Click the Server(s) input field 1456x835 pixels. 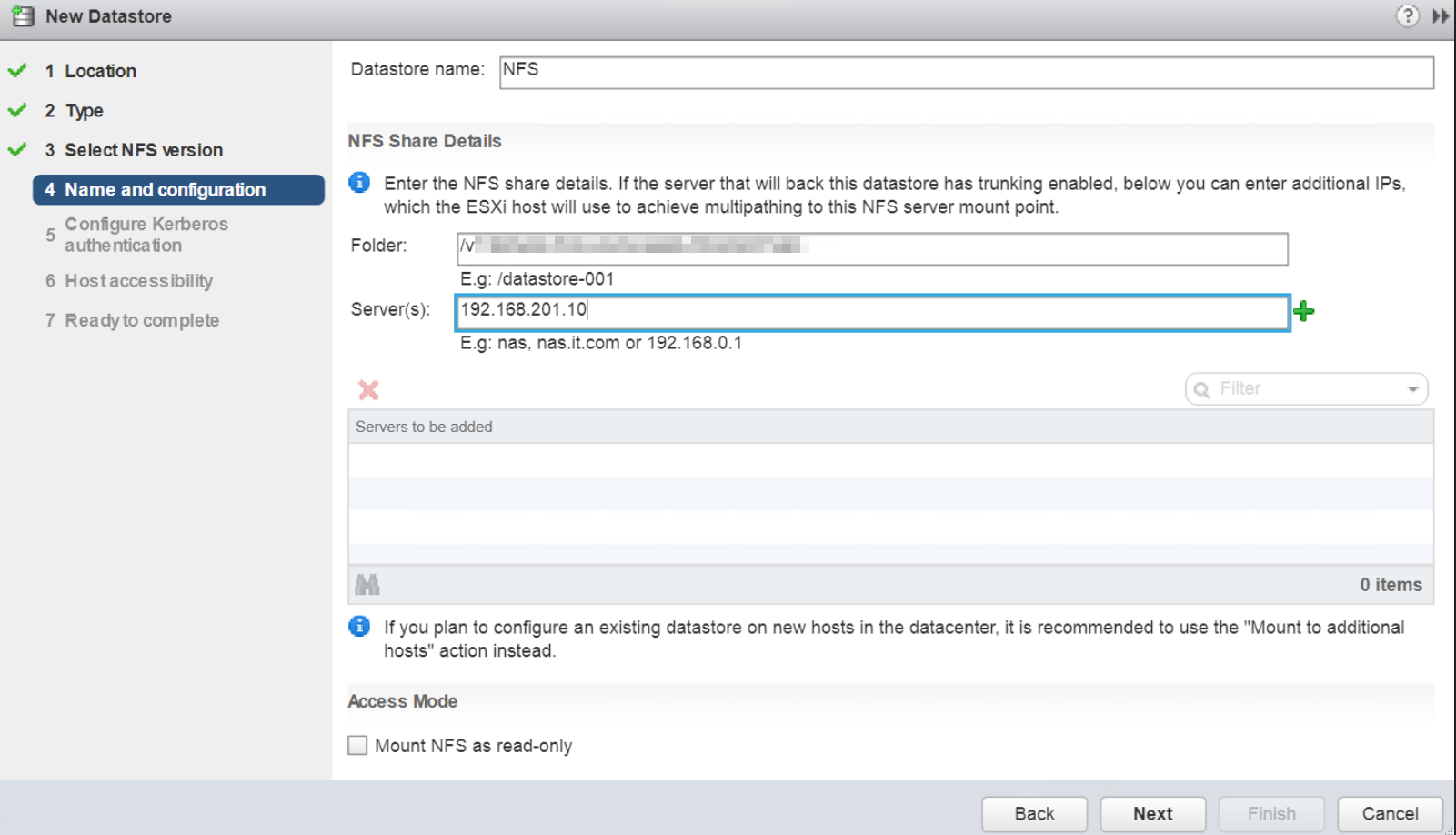tap(872, 313)
